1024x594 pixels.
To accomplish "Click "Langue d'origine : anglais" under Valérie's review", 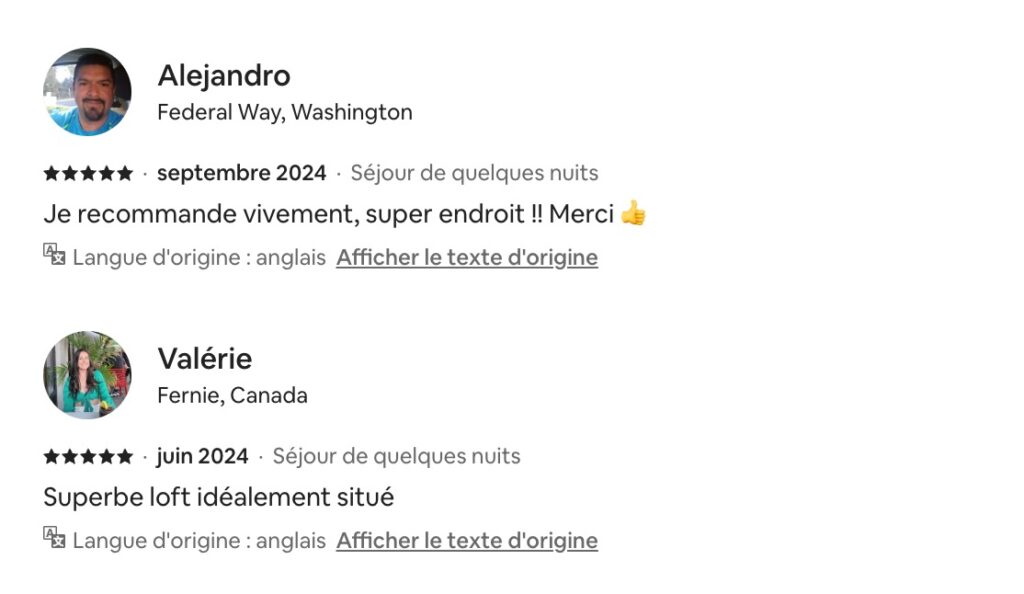I will coord(199,541).
